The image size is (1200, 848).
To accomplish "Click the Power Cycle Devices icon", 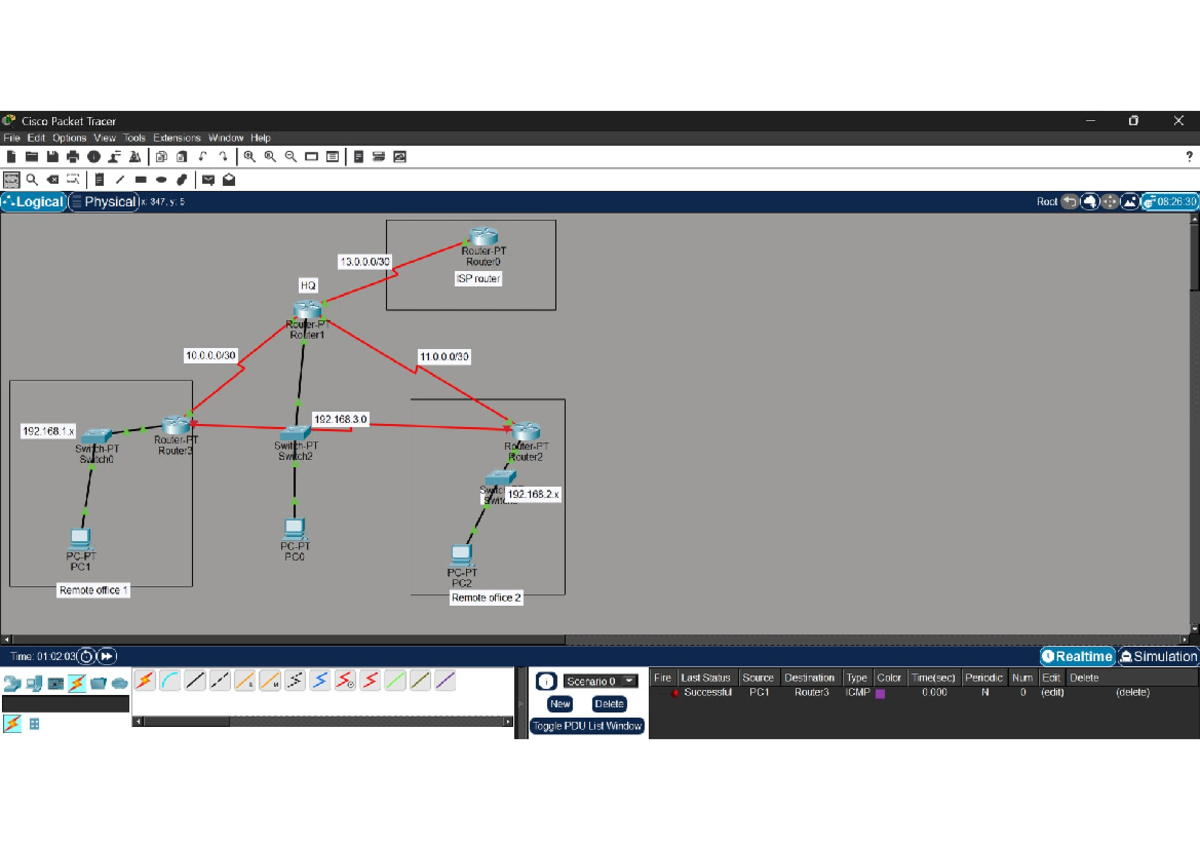I will [86, 657].
